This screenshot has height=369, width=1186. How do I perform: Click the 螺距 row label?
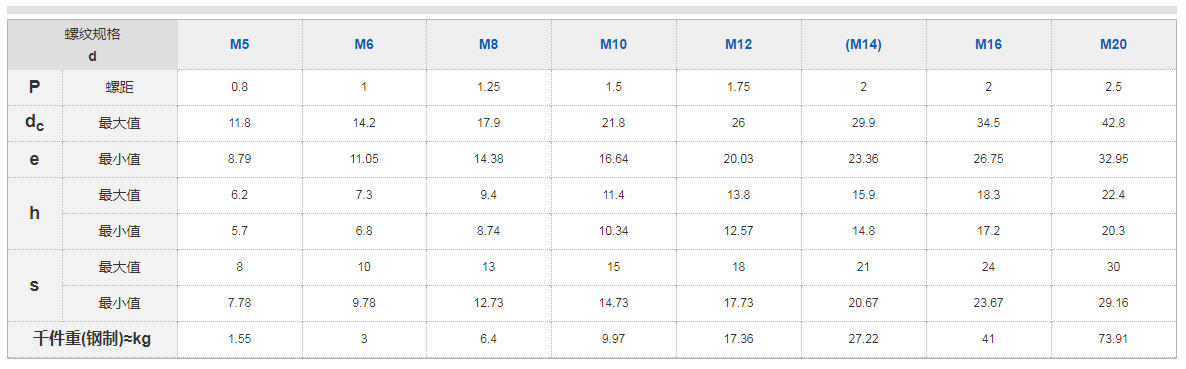click(x=120, y=87)
